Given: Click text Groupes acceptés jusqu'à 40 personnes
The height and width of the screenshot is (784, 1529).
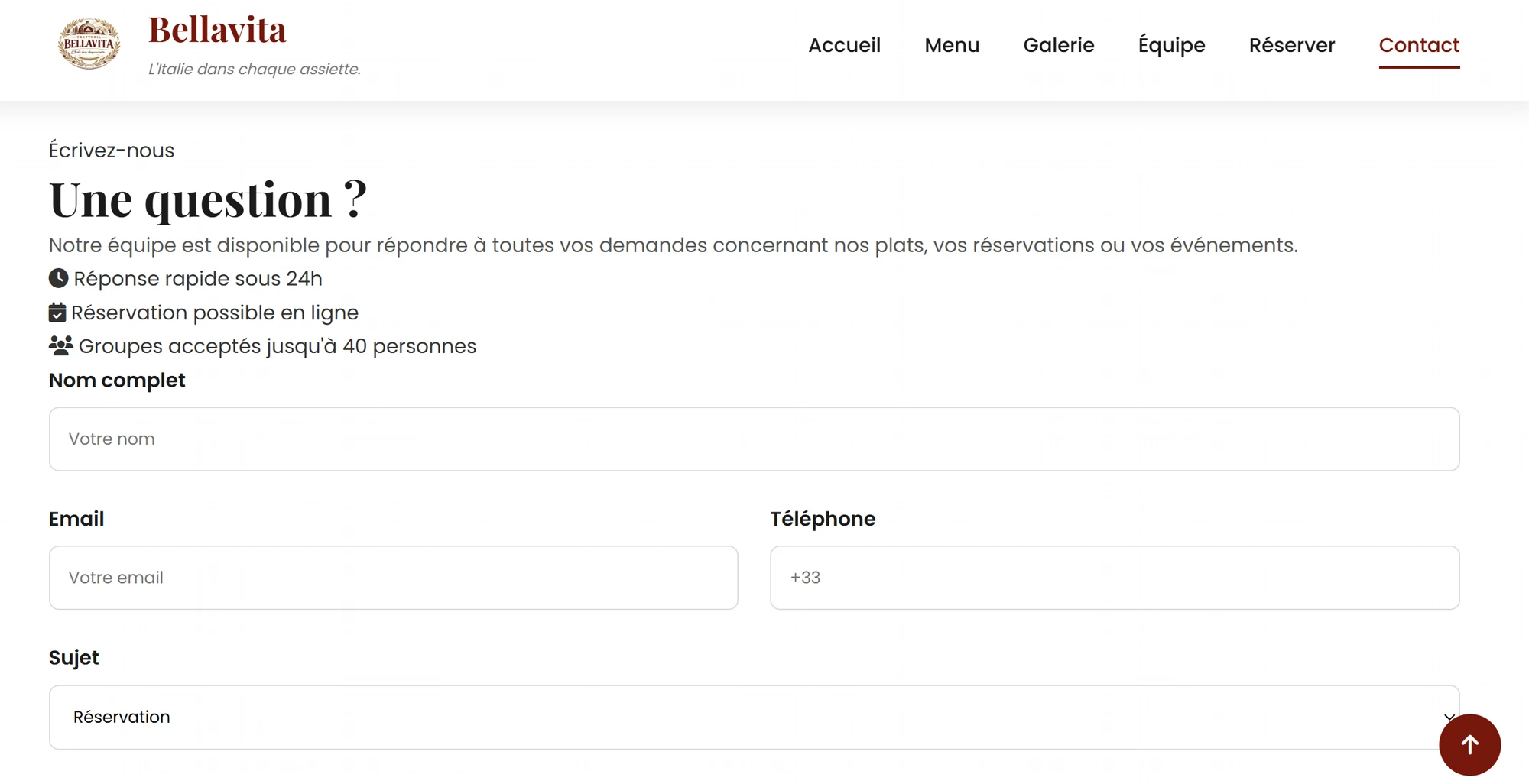Looking at the screenshot, I should click(x=278, y=346).
